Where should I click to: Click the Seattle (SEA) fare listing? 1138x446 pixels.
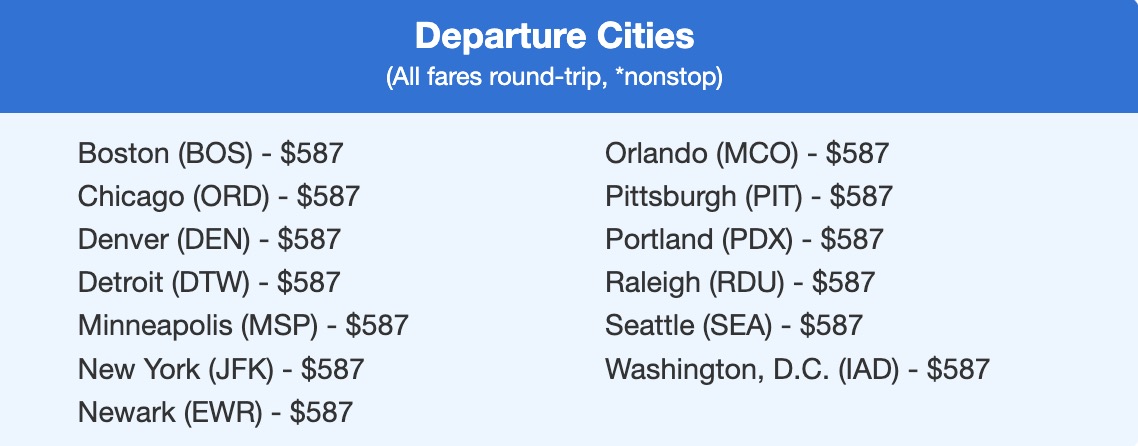[733, 326]
